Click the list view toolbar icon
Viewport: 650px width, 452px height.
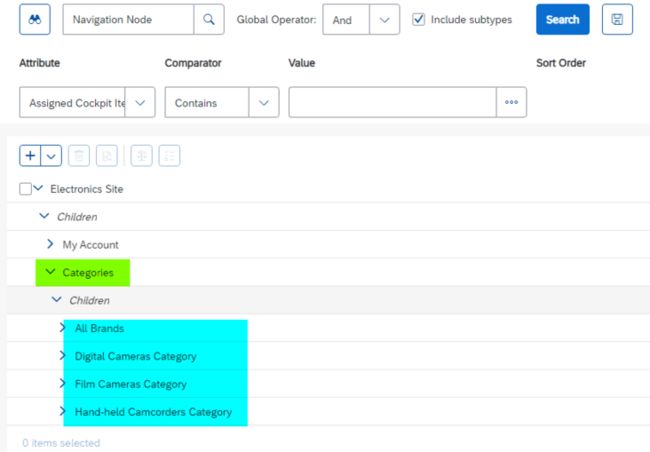[x=170, y=156]
